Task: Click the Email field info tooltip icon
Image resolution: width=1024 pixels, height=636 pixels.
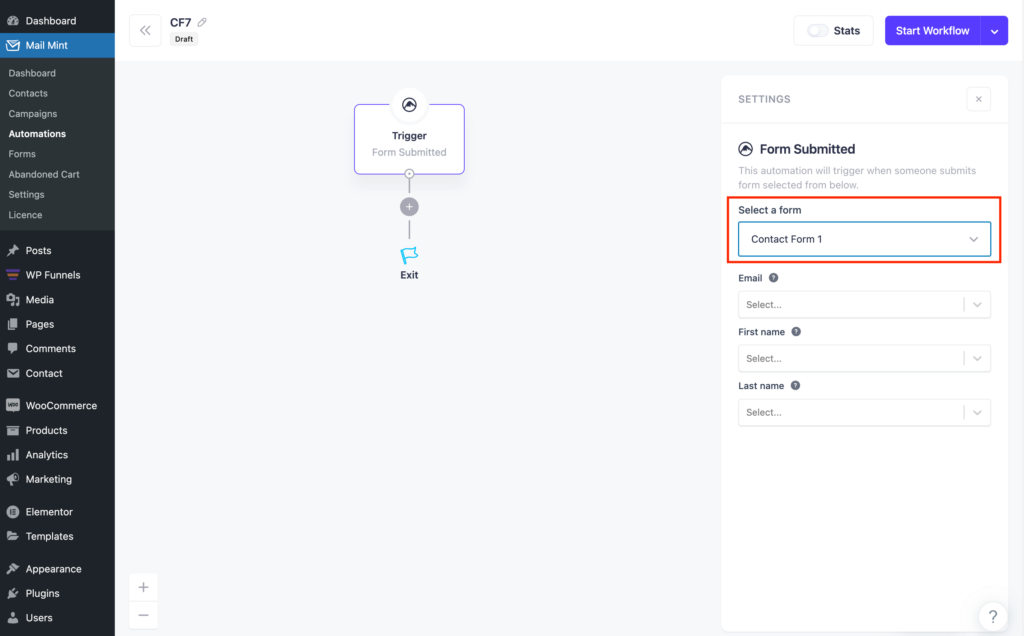Action: (772, 277)
